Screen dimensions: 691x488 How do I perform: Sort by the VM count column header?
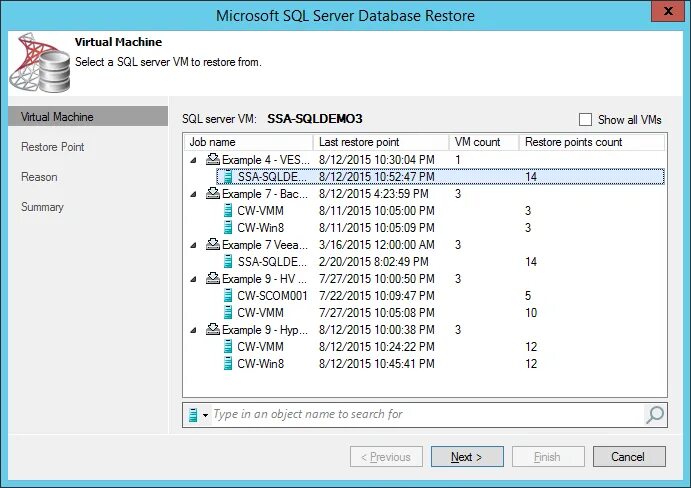coord(484,142)
